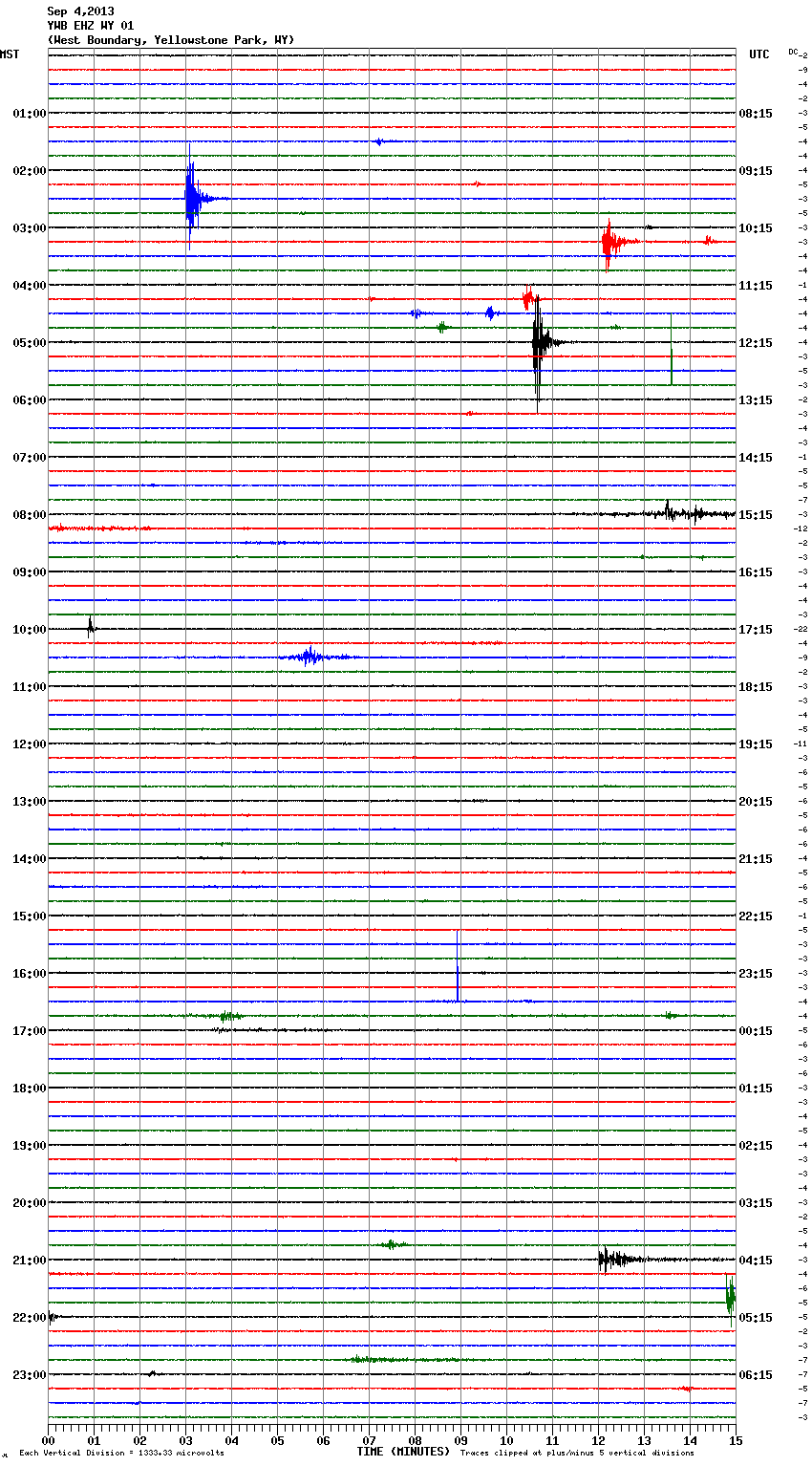This screenshot has height=1466, width=812.
Task: Click the 'TIME (MINUTES)' axis title
Action: (403, 1452)
